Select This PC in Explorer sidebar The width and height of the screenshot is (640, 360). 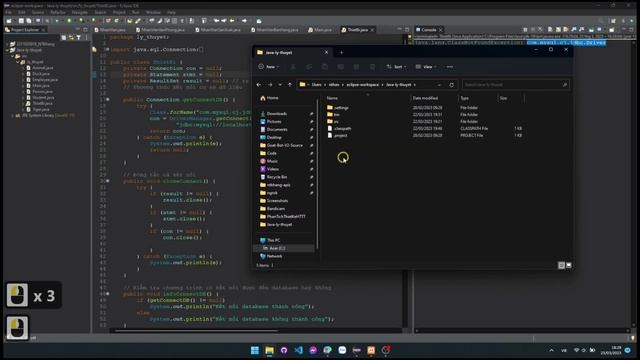[270, 240]
